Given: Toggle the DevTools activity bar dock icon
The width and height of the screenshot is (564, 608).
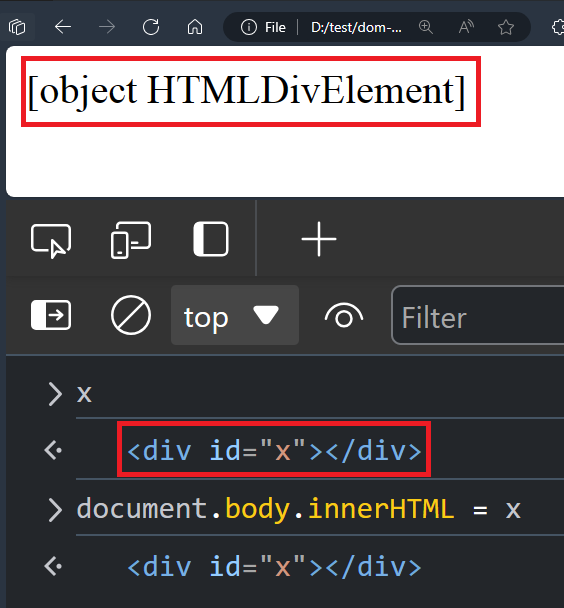Looking at the screenshot, I should click(x=211, y=239).
